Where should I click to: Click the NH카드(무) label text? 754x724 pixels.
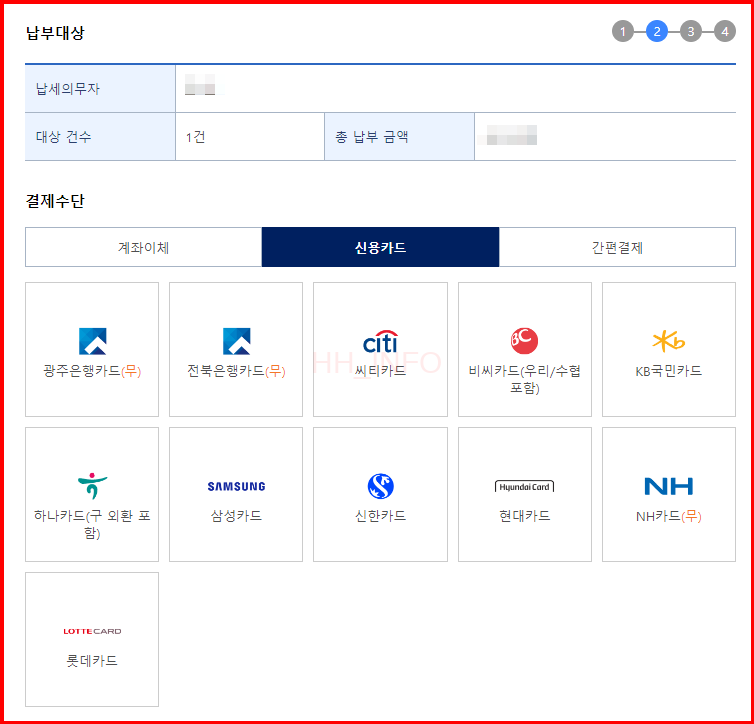[x=668, y=516]
